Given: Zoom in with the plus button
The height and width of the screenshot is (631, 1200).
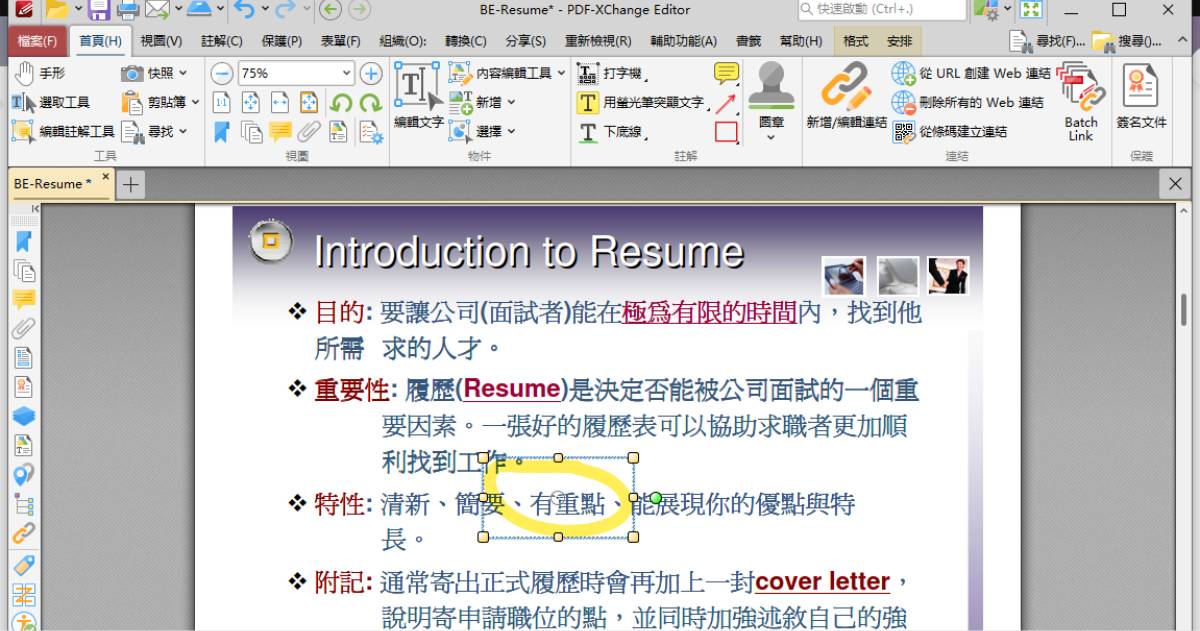Looking at the screenshot, I should point(371,73).
